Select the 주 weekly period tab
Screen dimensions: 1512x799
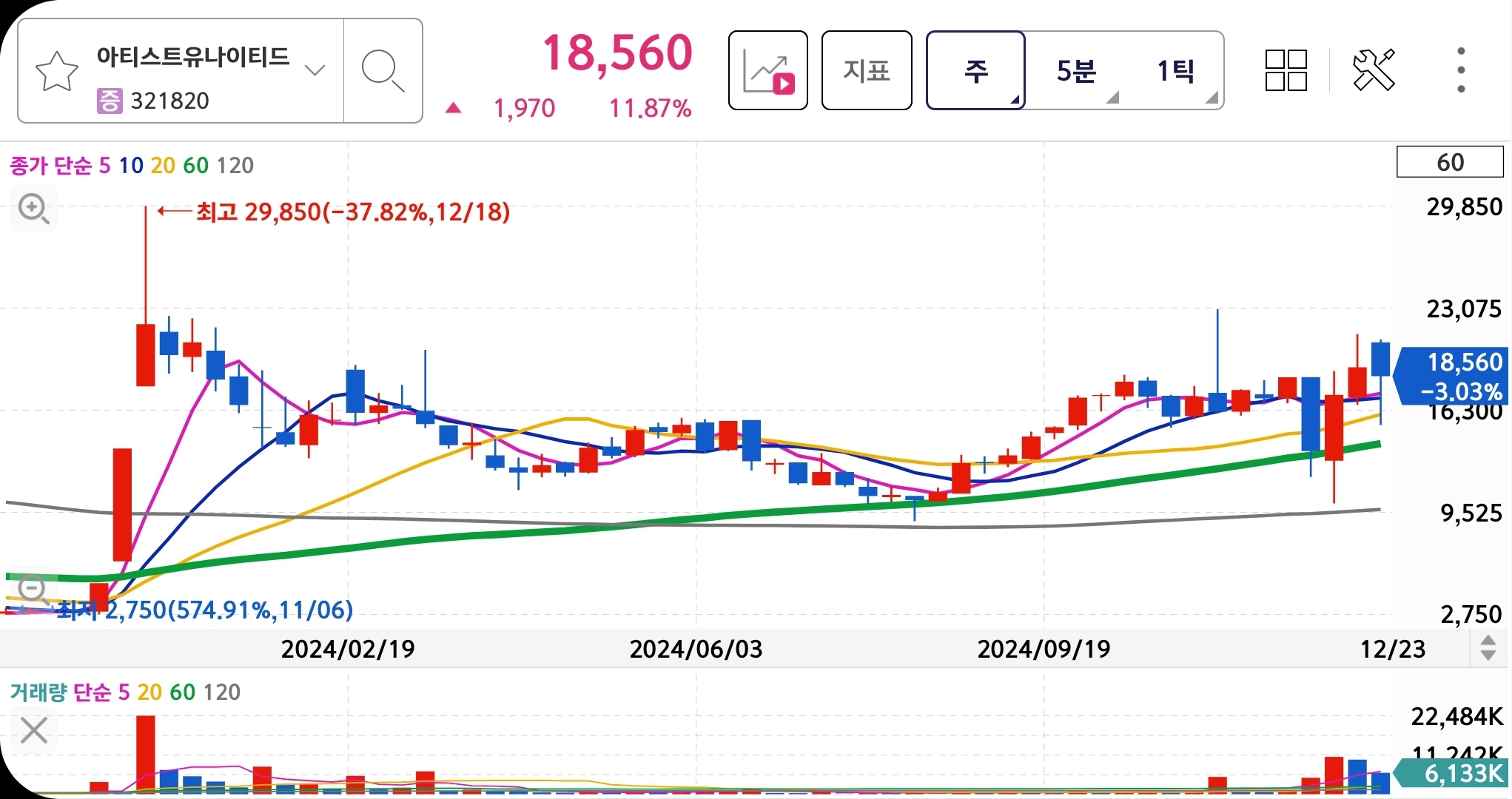point(975,71)
